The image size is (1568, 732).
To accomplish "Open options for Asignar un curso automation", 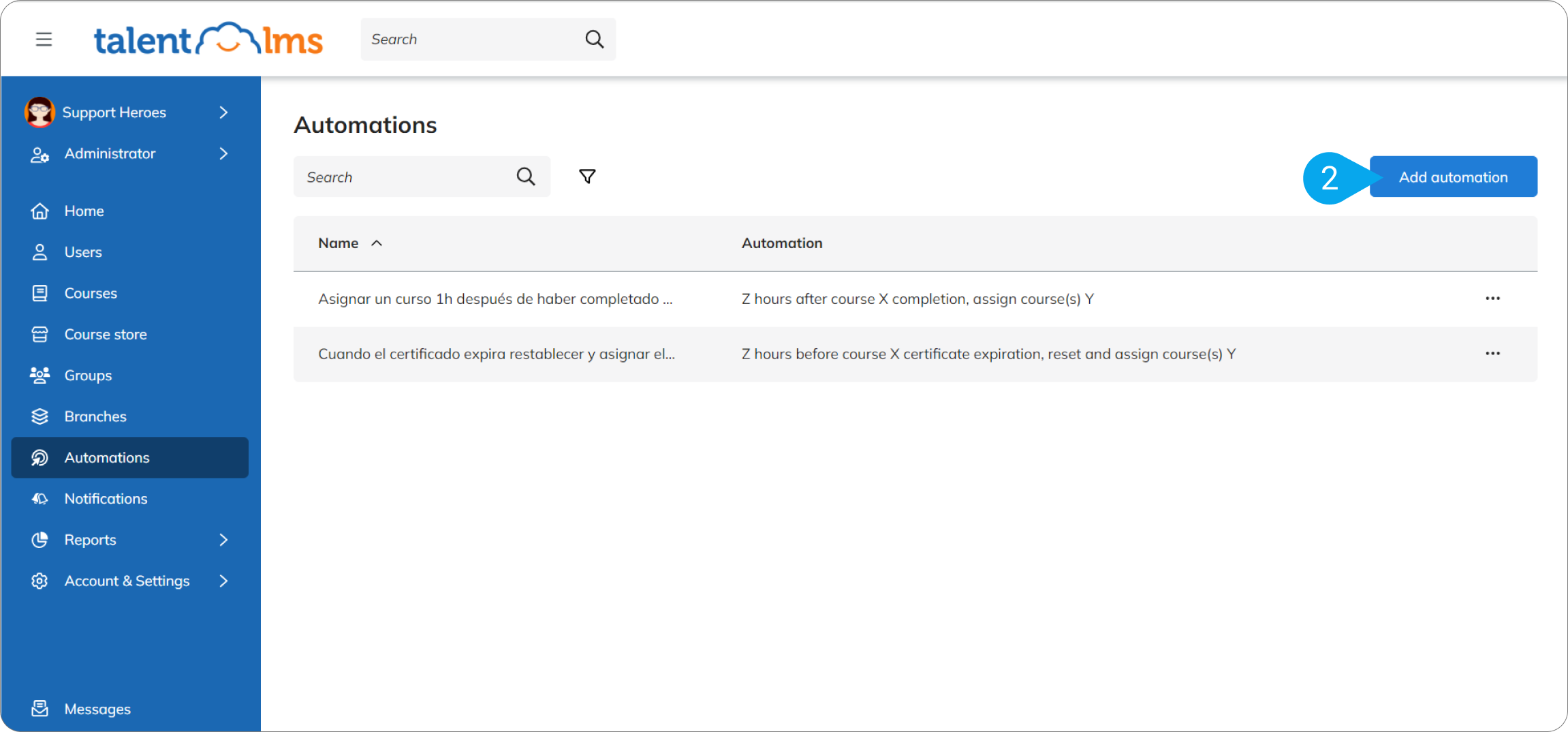I will 1492,299.
